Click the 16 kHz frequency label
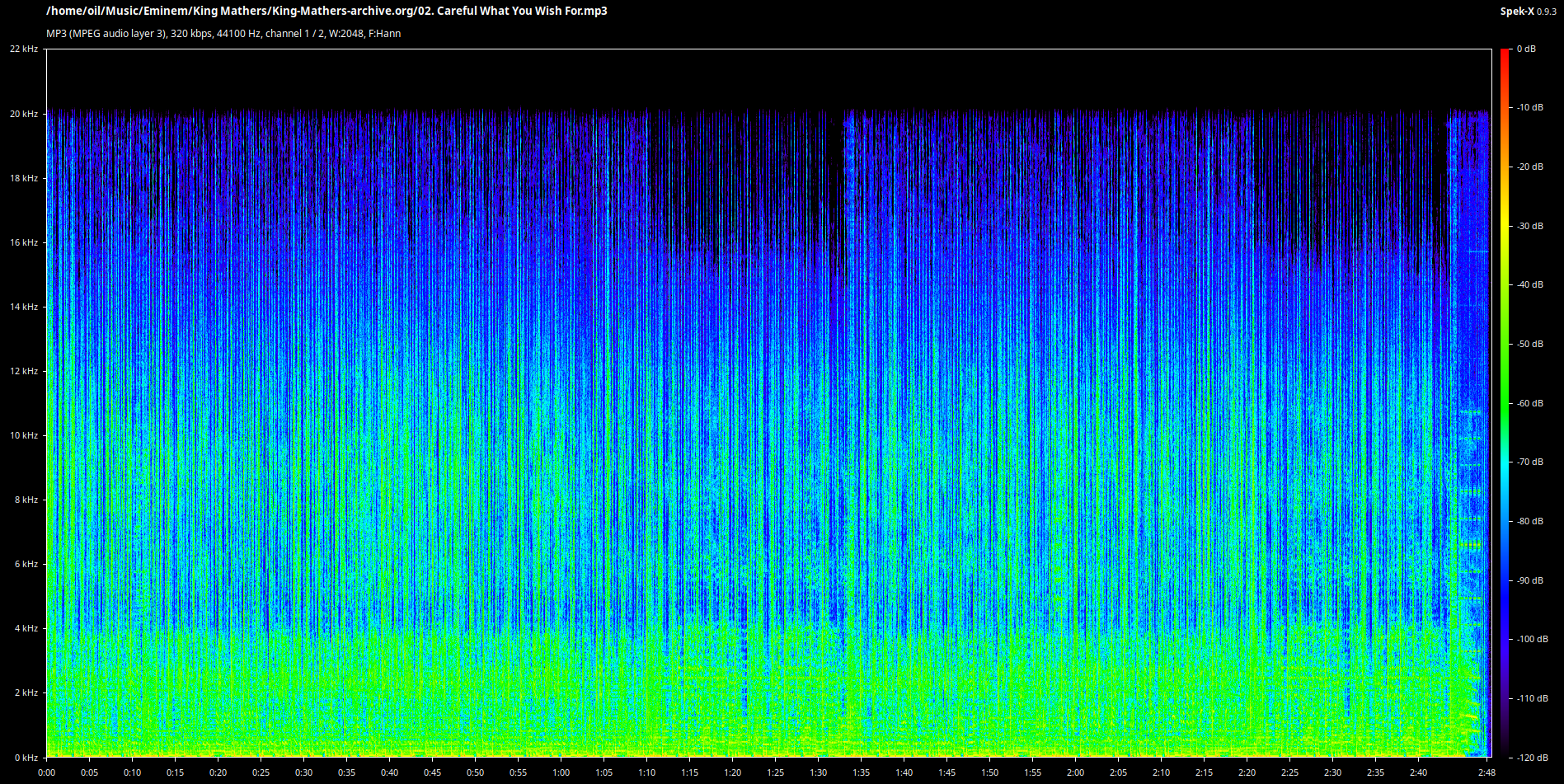 [24, 242]
